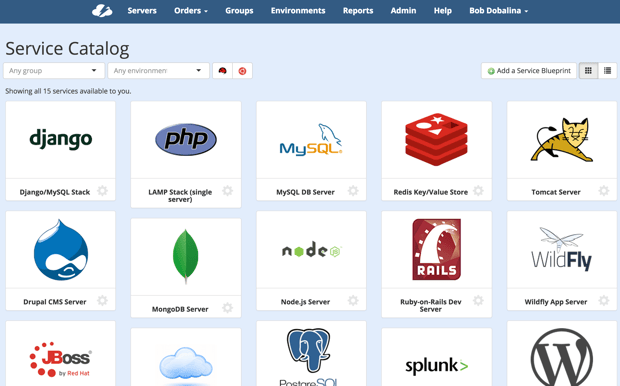
Task: Click gear icon on Wildfly App Server
Action: coord(604,301)
